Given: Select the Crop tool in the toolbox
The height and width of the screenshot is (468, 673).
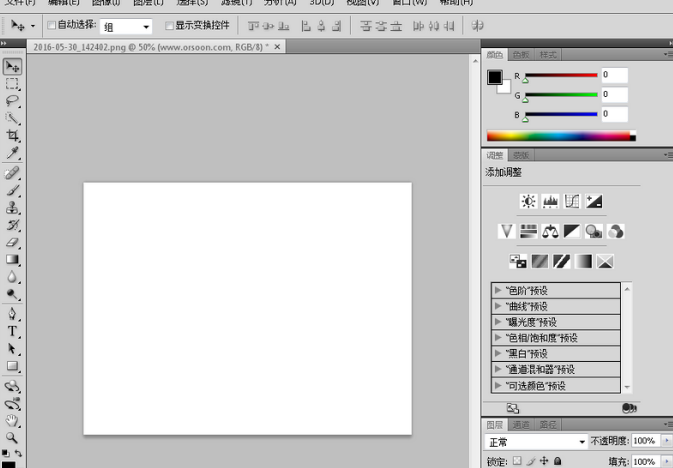Looking at the screenshot, I should (x=12, y=135).
